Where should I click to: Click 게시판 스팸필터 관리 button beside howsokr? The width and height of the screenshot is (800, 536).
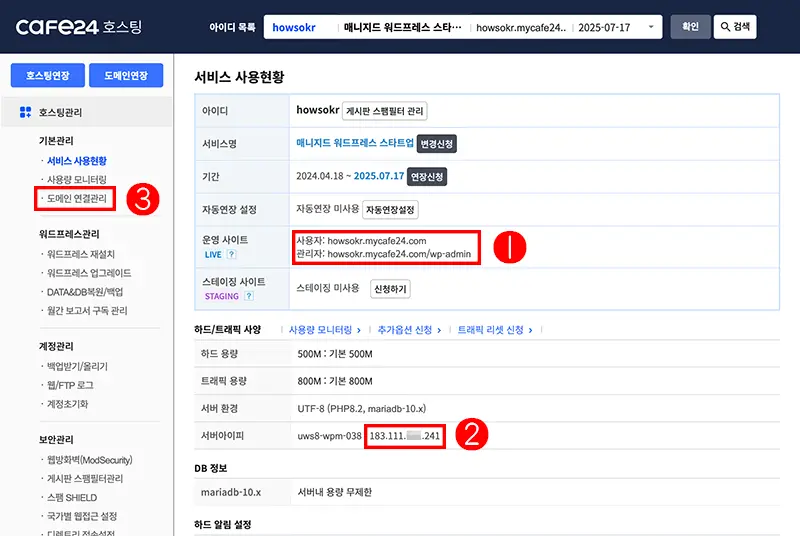tap(385, 111)
